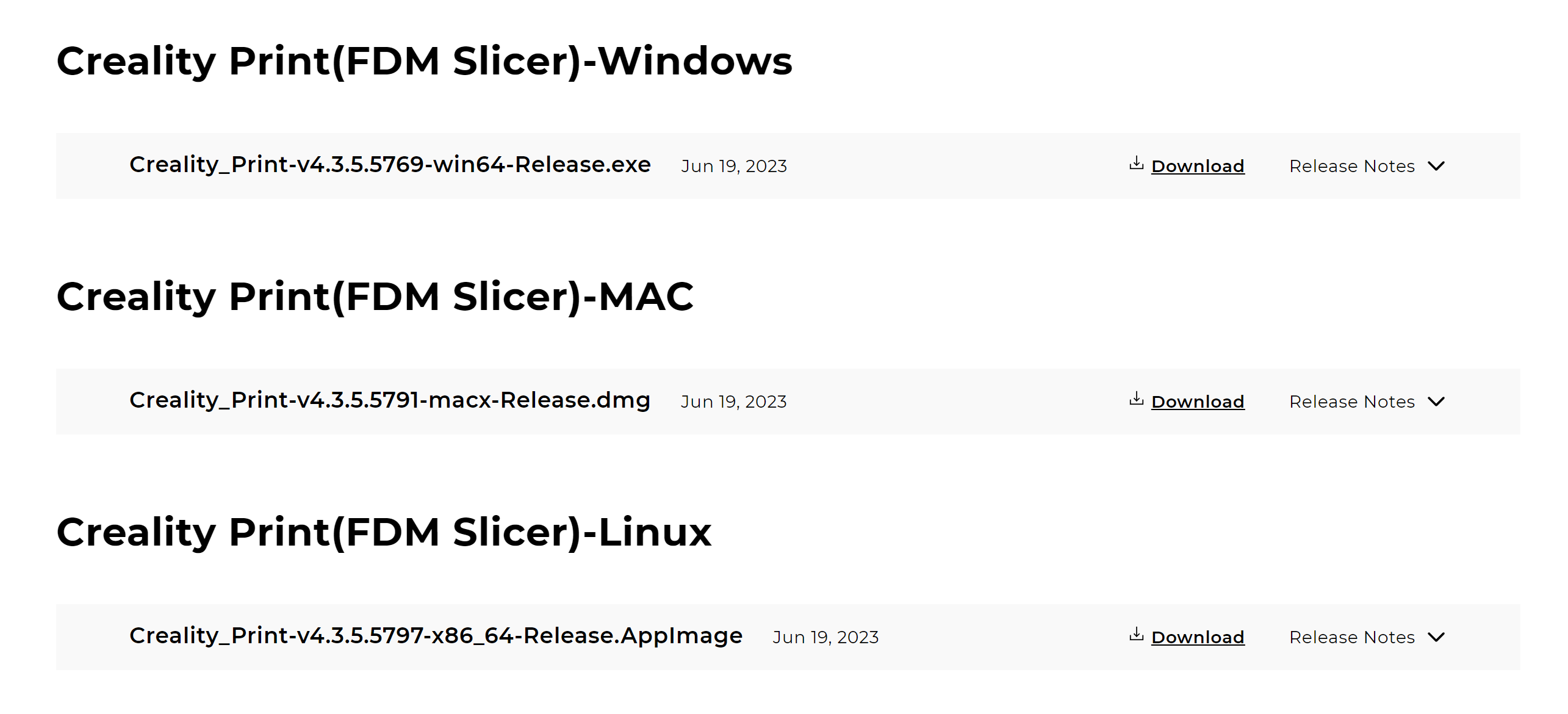Expand Release Notes chevron for Windows version
The image size is (1568, 714).
click(x=1436, y=166)
